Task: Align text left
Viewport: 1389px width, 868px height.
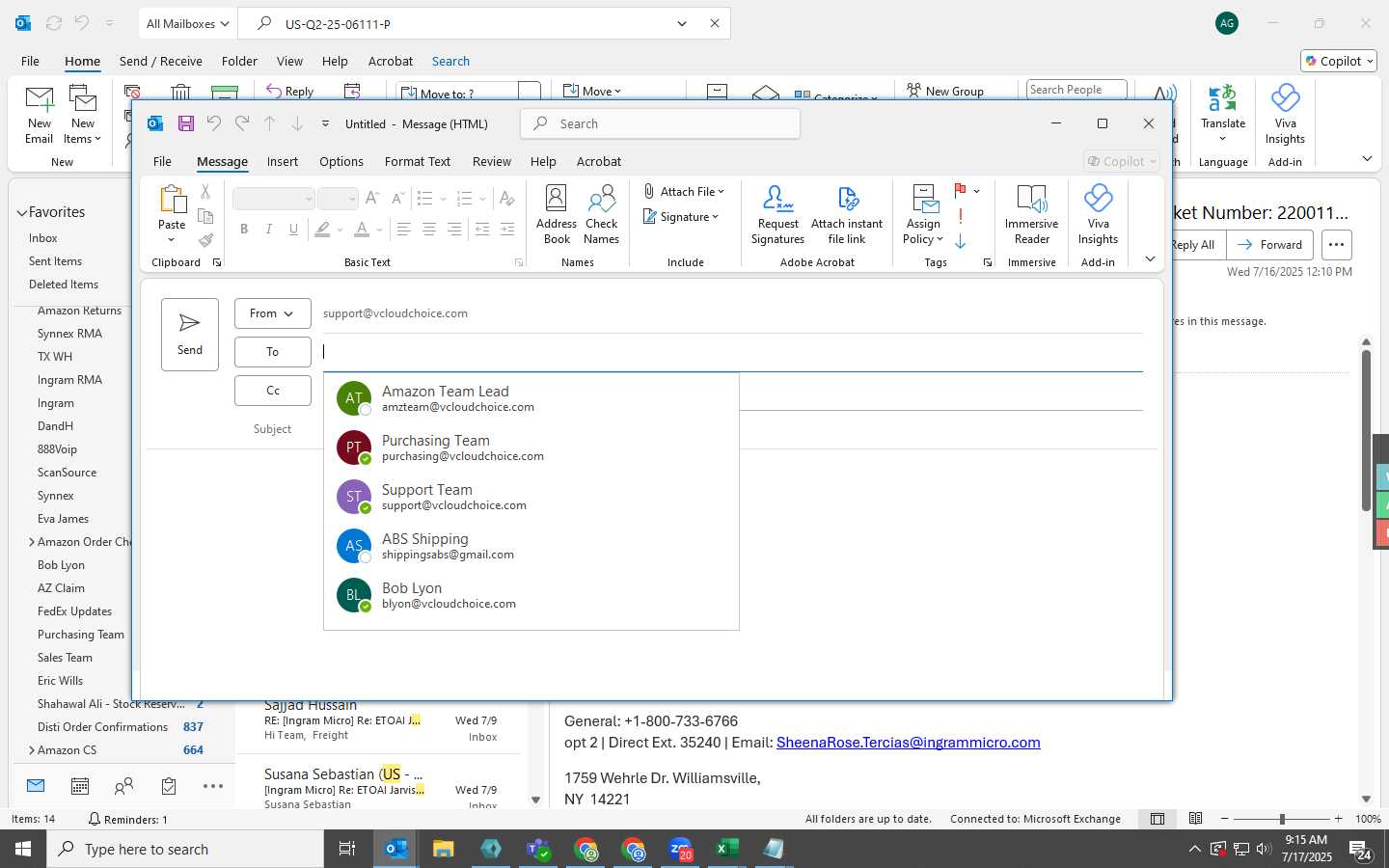Action: click(x=404, y=230)
